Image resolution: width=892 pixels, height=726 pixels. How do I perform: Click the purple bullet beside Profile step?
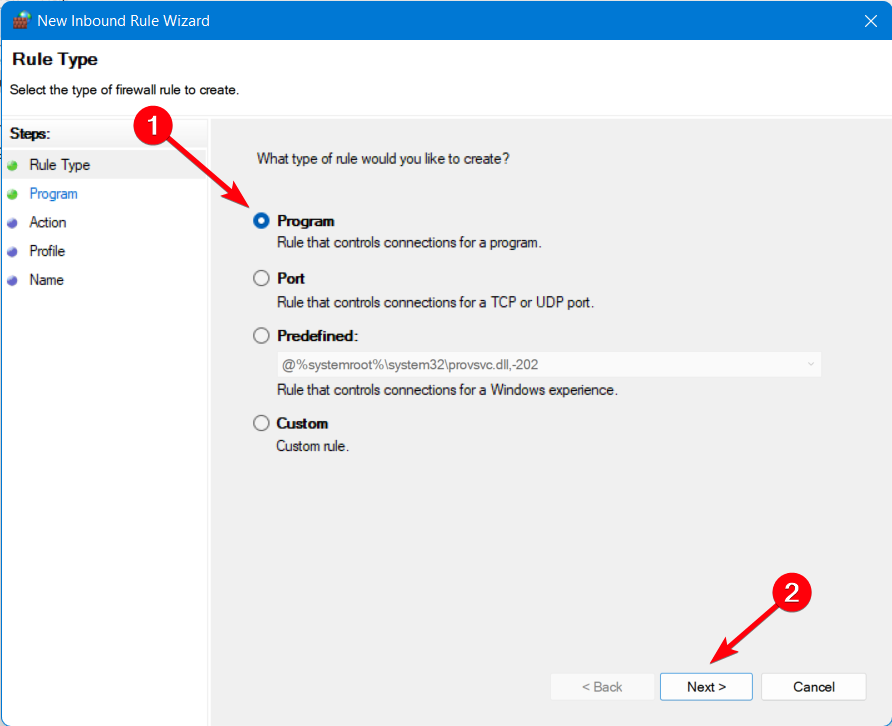click(x=13, y=251)
